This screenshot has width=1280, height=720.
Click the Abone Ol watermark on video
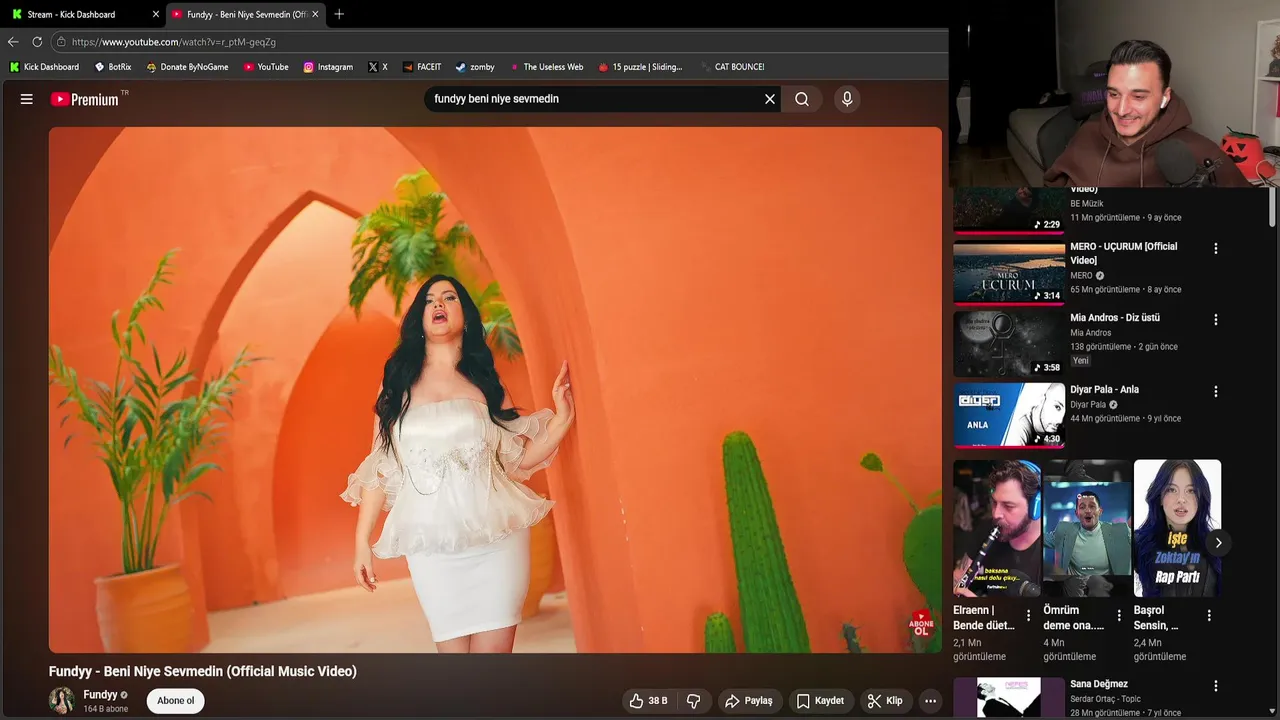pyautogui.click(x=921, y=625)
